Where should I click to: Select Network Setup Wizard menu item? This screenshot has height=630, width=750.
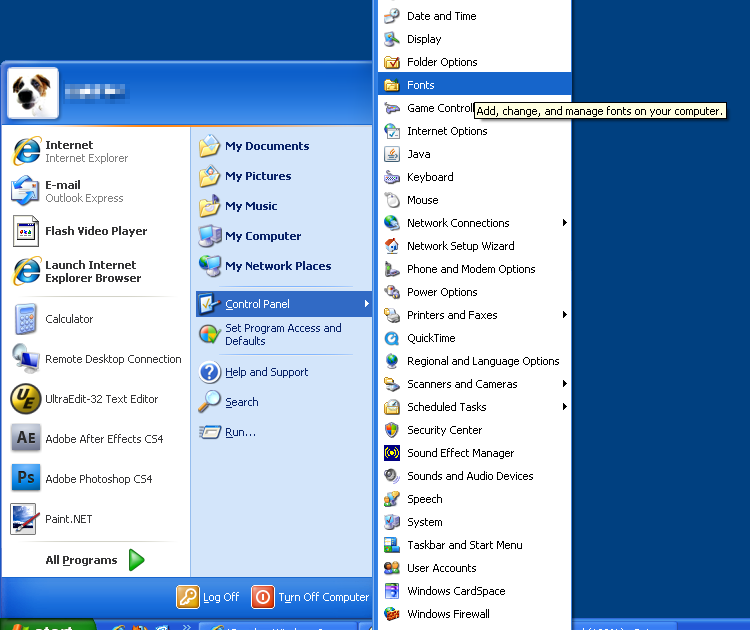474,246
